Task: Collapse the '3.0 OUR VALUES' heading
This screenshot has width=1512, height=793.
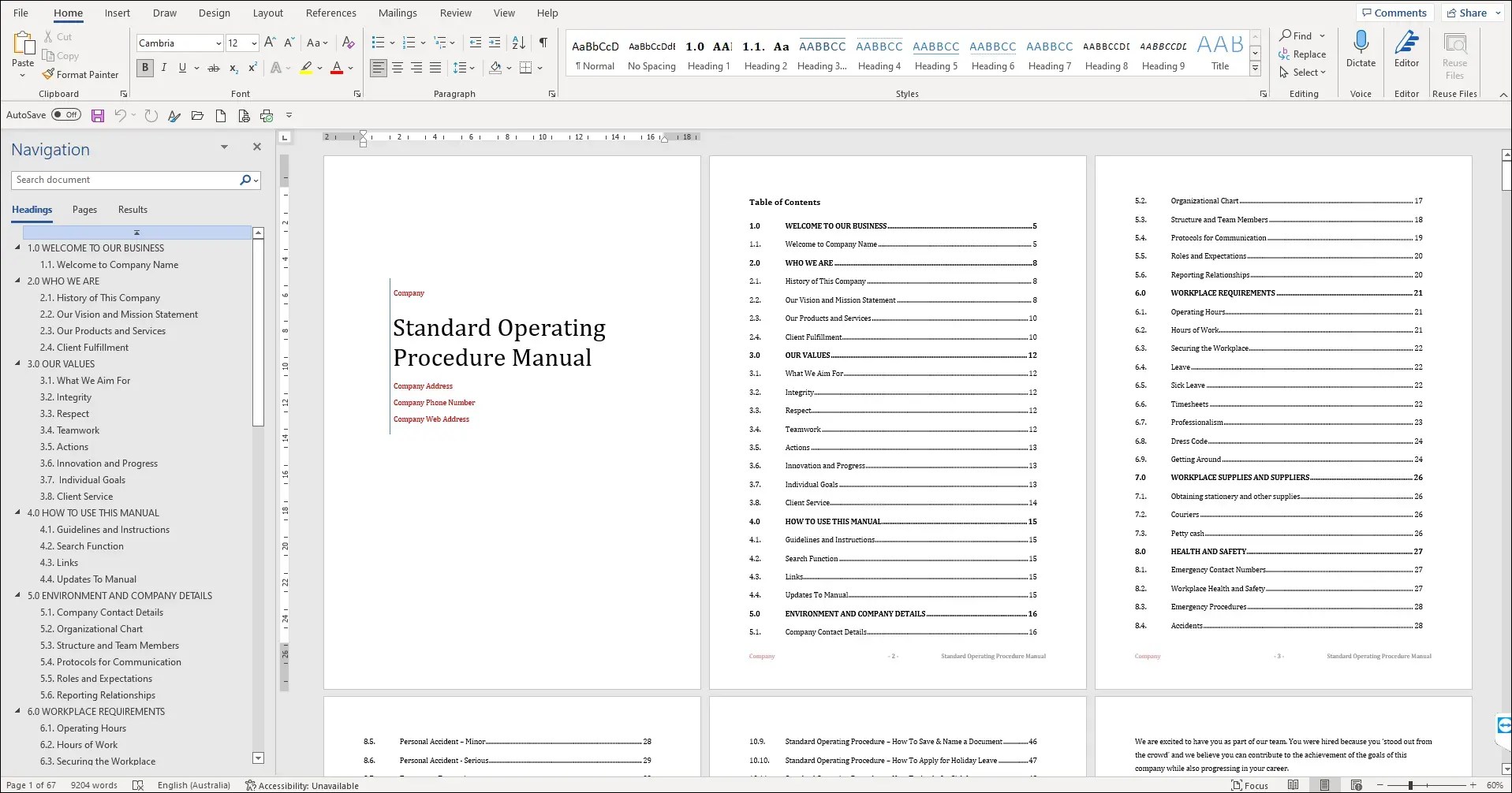Action: click(x=17, y=363)
